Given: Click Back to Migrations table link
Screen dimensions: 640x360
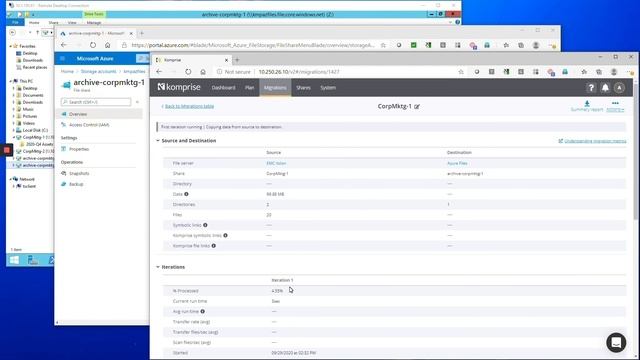Looking at the screenshot, I should (188, 107).
